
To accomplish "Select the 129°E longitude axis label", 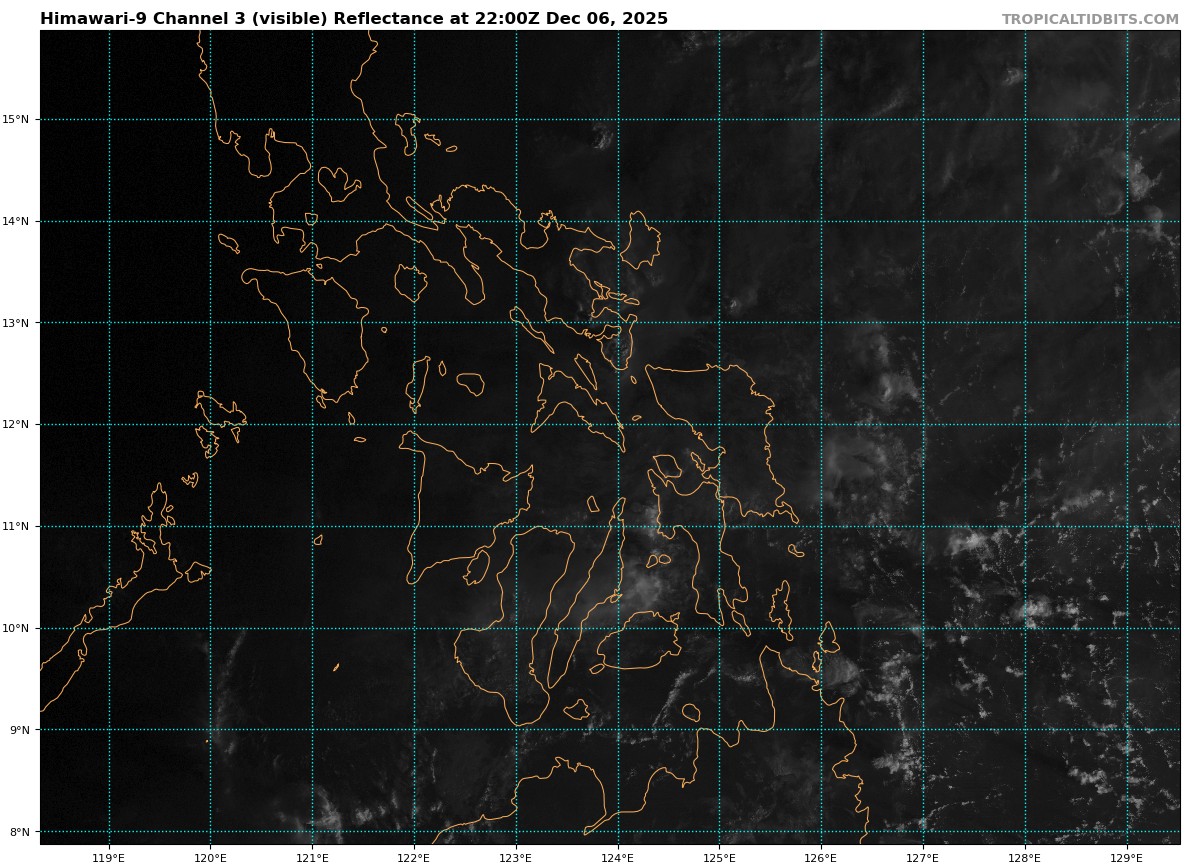I will coord(1126,857).
